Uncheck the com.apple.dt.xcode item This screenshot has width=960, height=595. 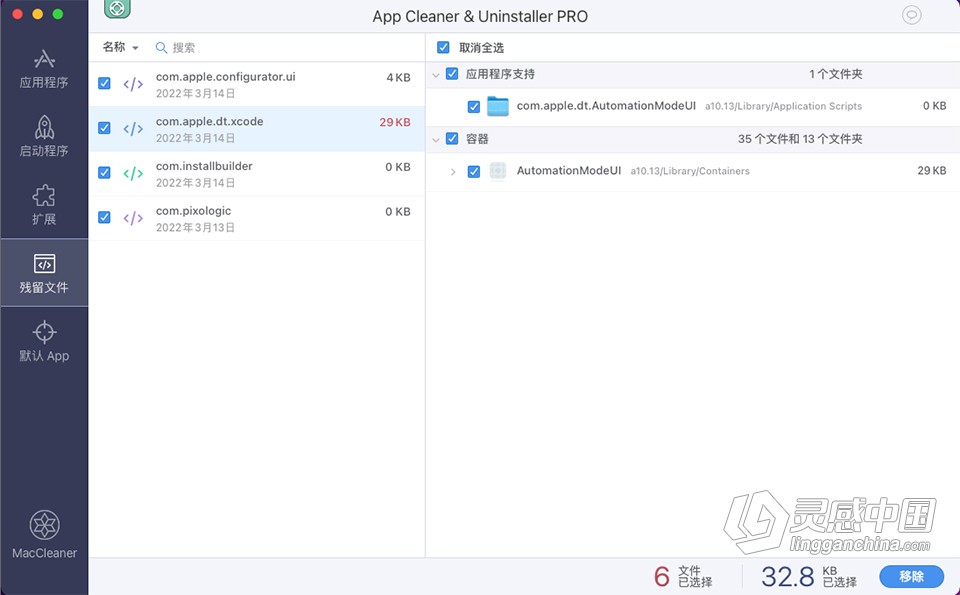click(104, 128)
